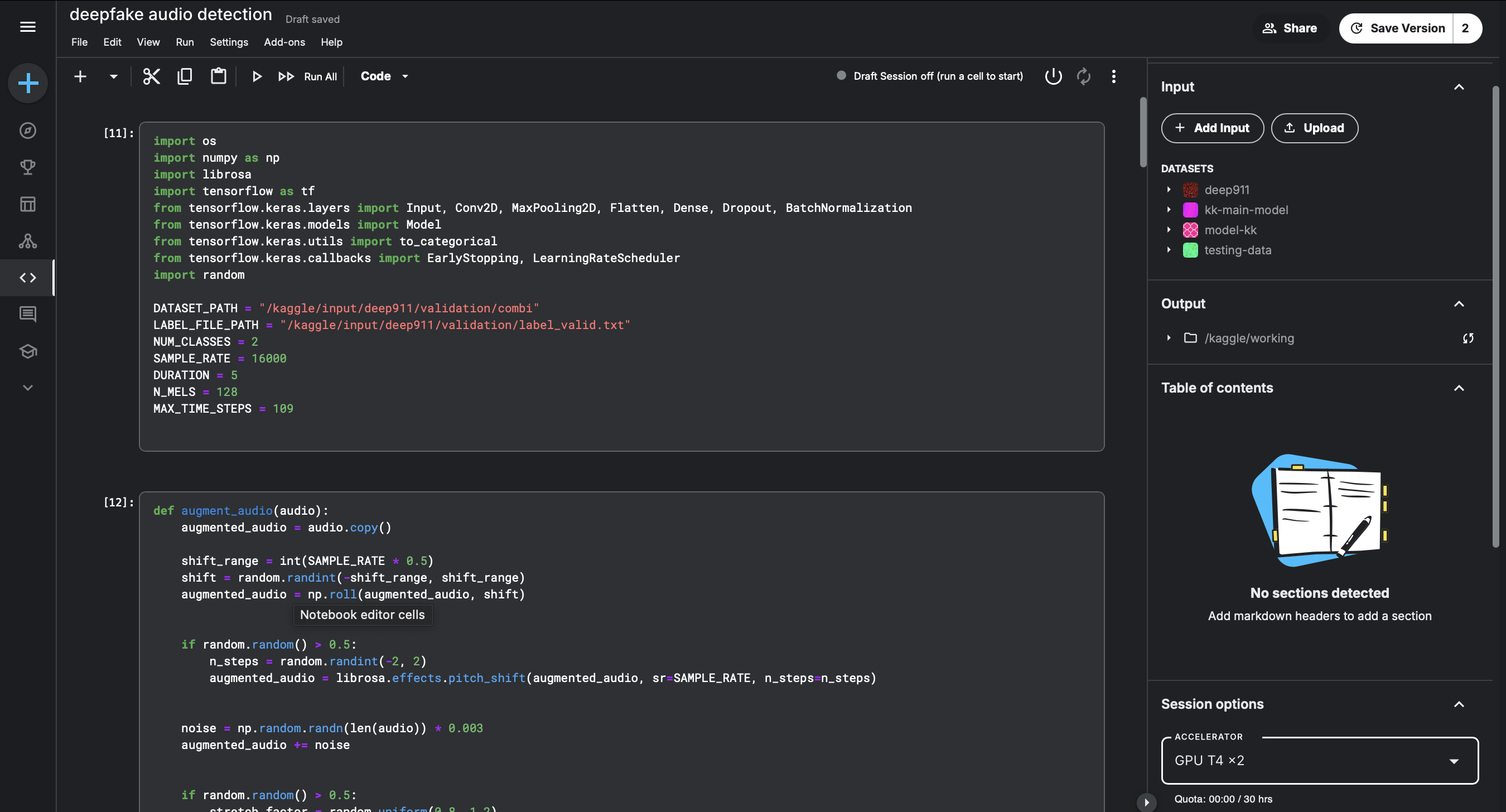Refresh the /kaggle/working output folder
This screenshot has width=1506, height=812.
click(1469, 338)
